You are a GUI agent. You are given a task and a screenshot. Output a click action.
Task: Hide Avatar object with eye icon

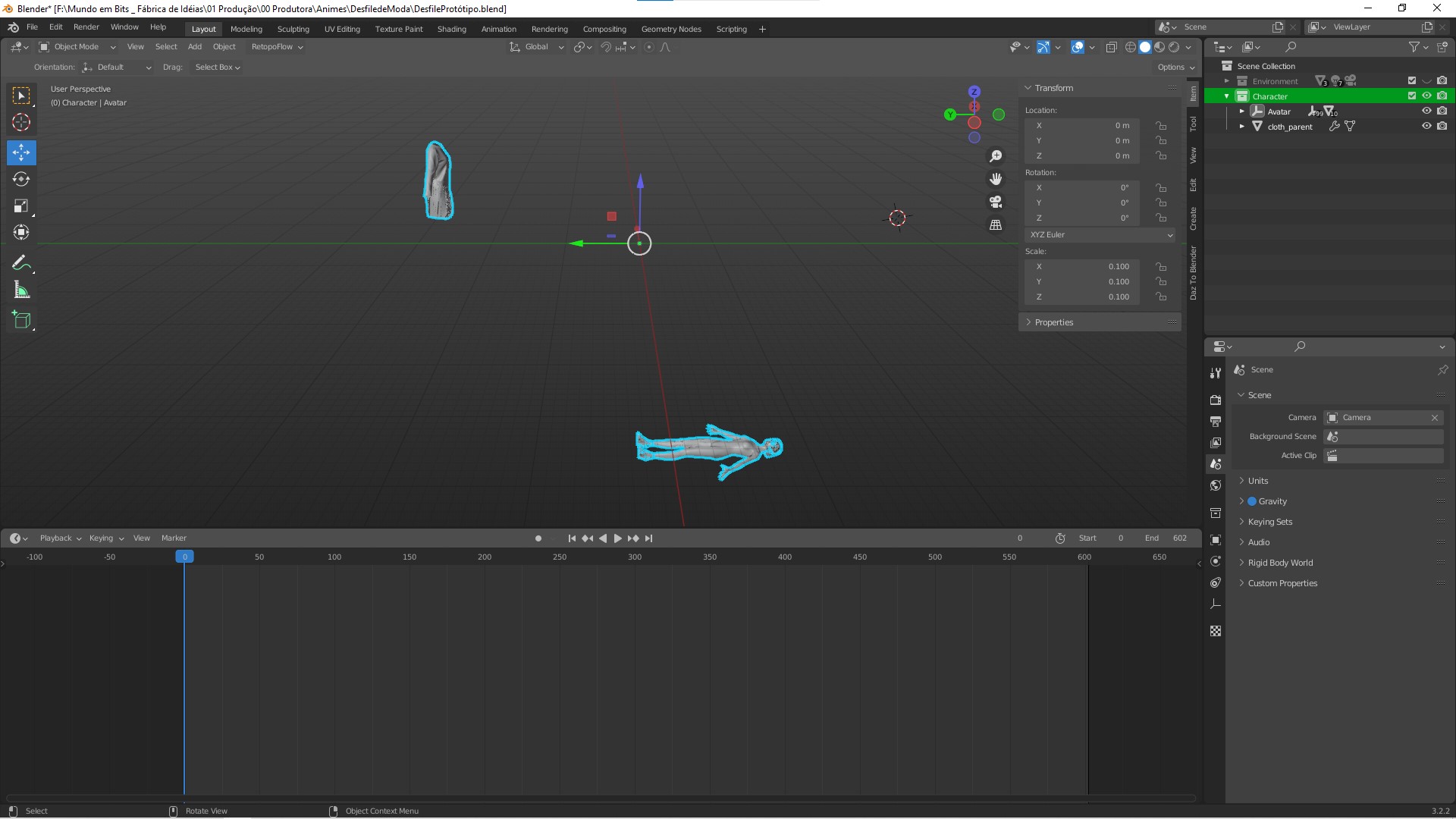[1426, 111]
